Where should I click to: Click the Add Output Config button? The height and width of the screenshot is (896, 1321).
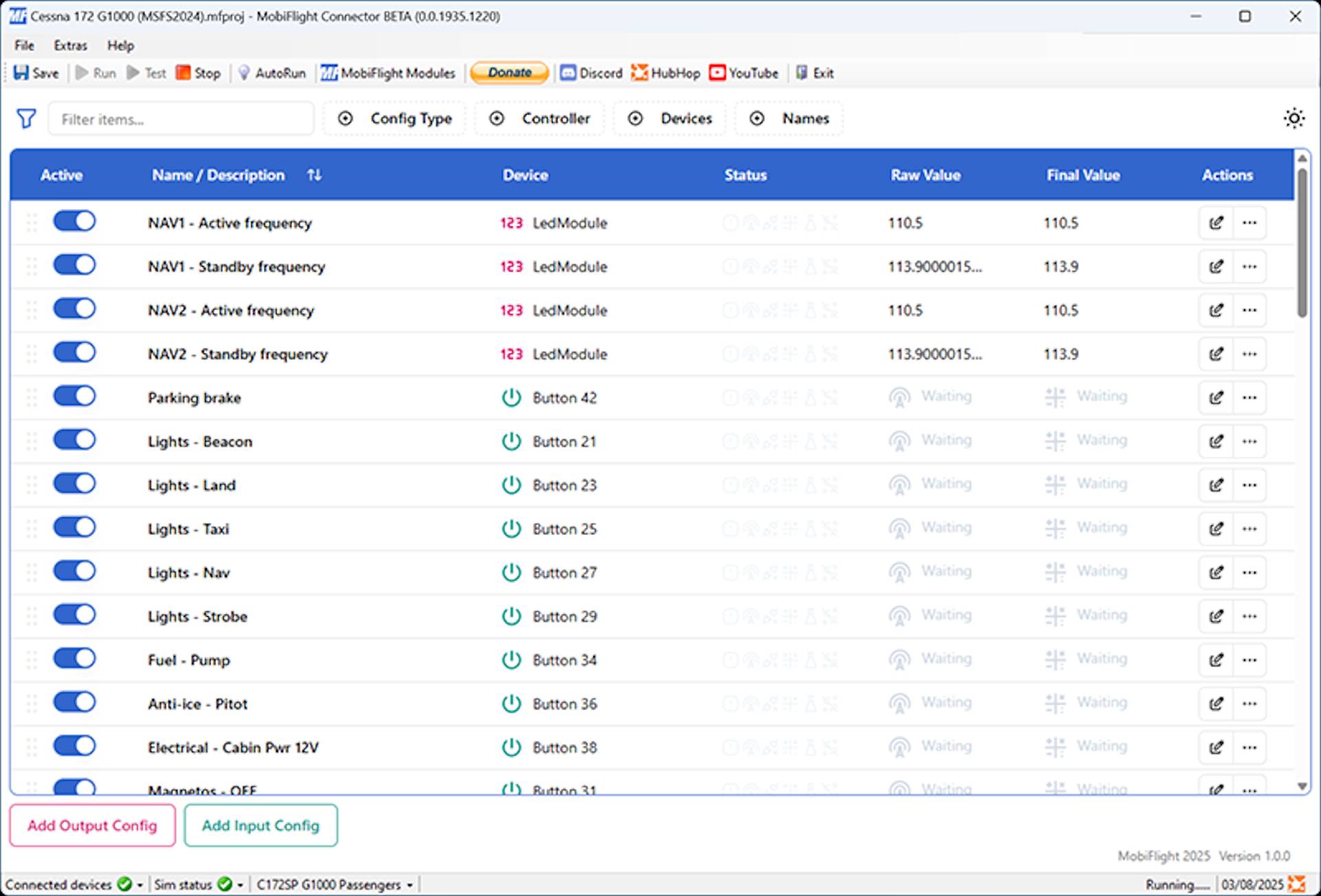(92, 825)
